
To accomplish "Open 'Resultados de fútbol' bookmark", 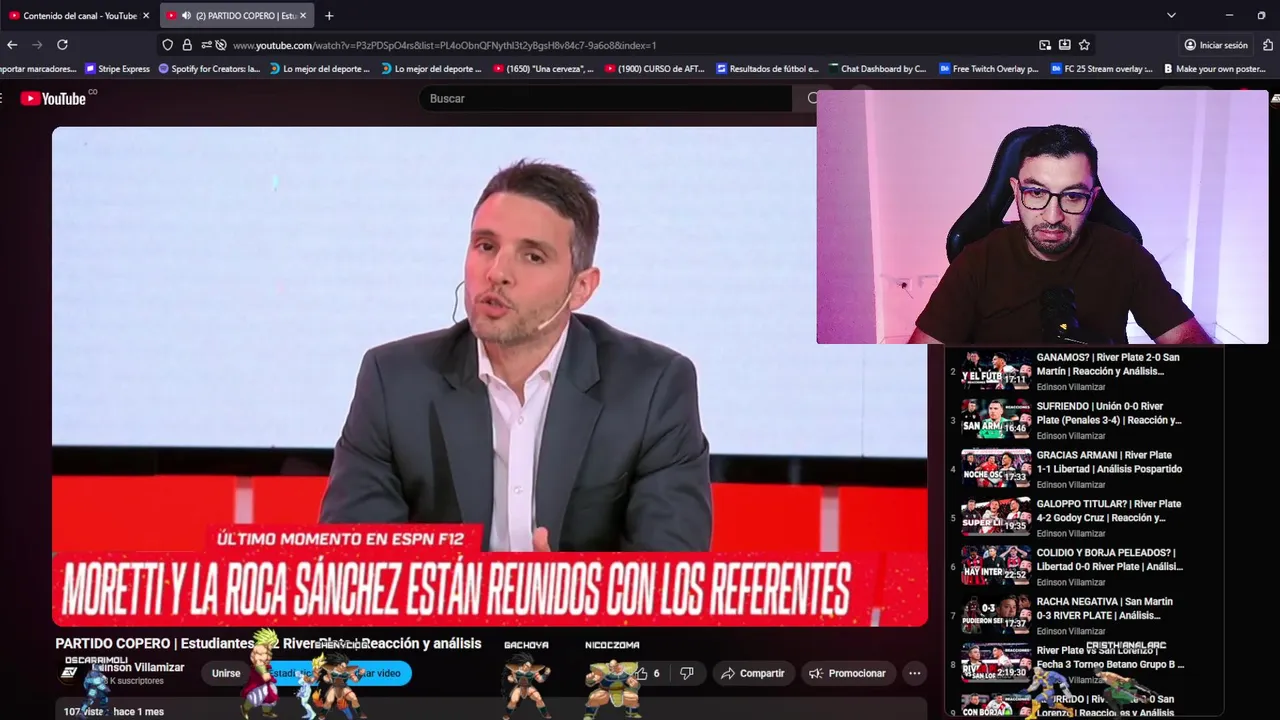I will (767, 69).
